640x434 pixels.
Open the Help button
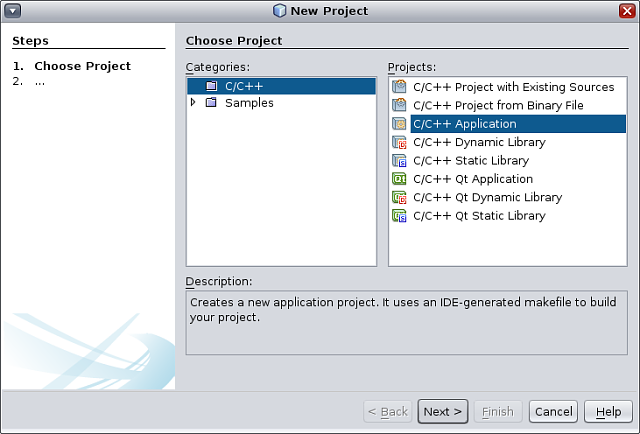(608, 411)
